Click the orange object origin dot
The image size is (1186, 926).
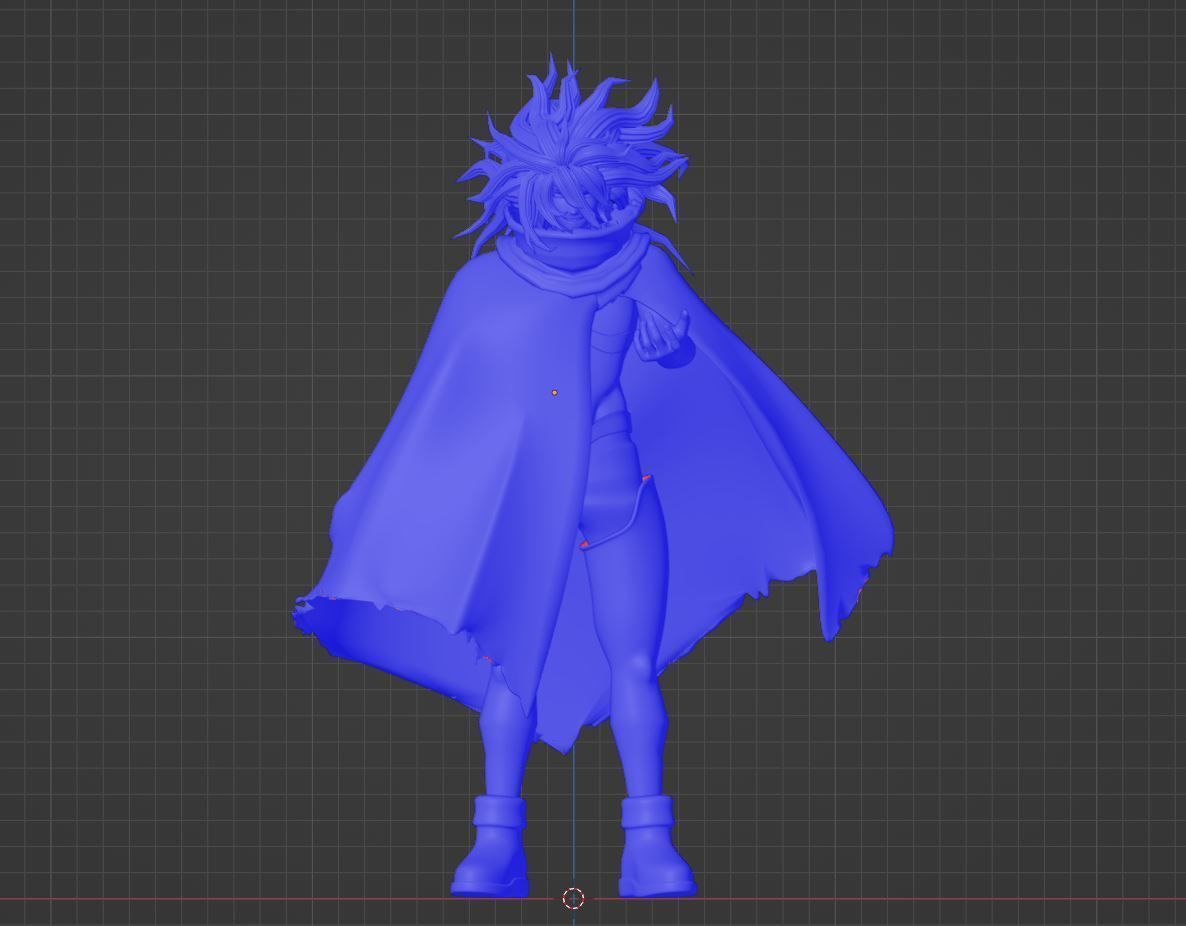554,393
